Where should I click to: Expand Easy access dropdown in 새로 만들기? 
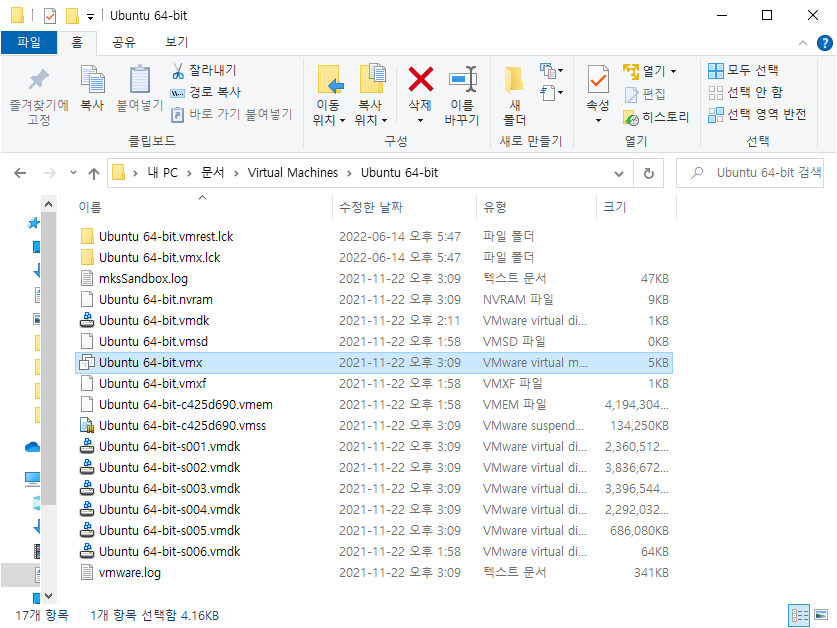click(x=551, y=92)
